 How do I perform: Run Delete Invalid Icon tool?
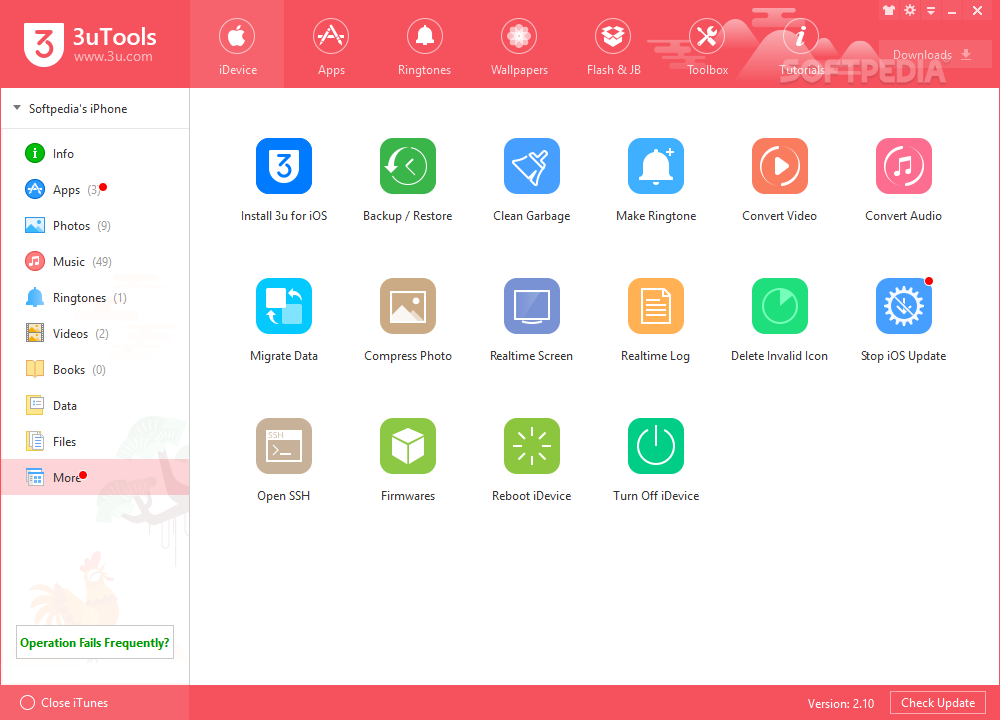(779, 306)
